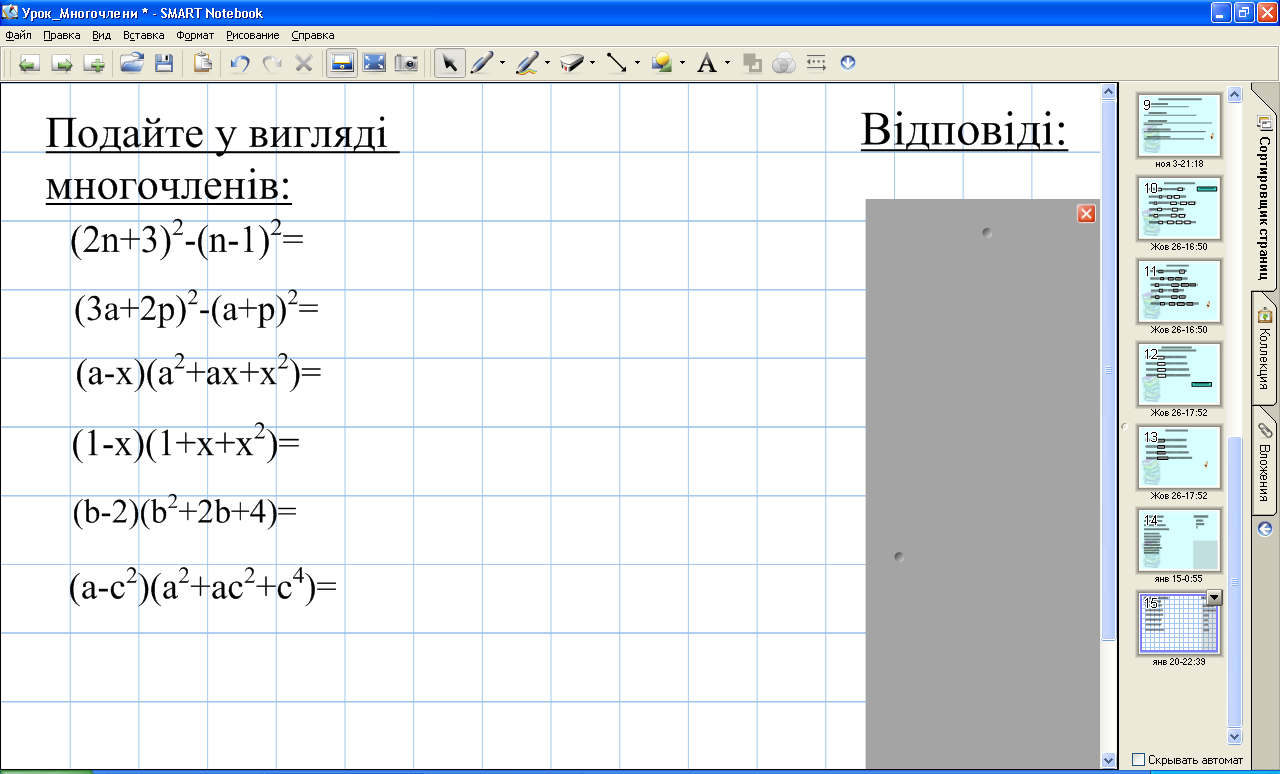Viewport: 1280px width, 774px height.
Task: Expand Text tool font dropdown
Action: [x=727, y=64]
